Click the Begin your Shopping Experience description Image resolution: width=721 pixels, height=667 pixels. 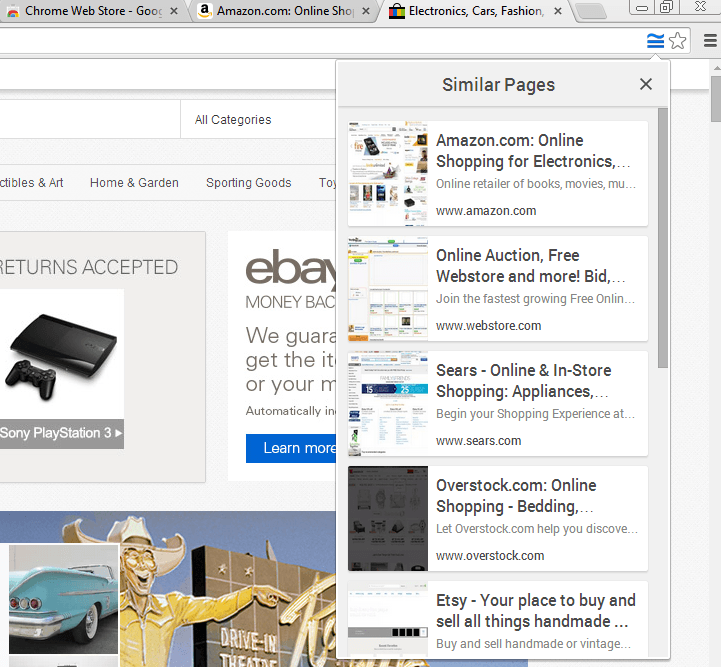pos(535,414)
